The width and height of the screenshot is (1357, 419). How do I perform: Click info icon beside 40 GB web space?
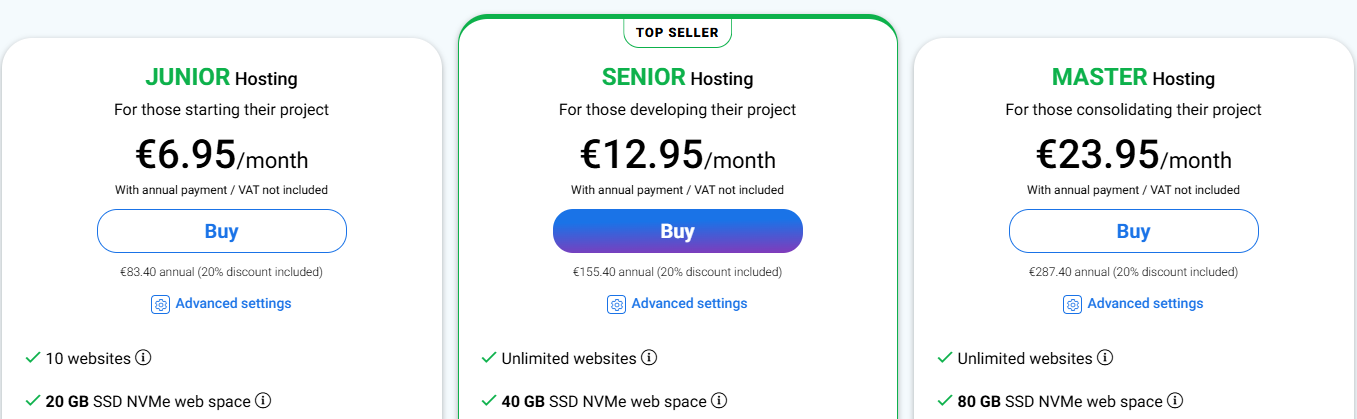coord(719,401)
